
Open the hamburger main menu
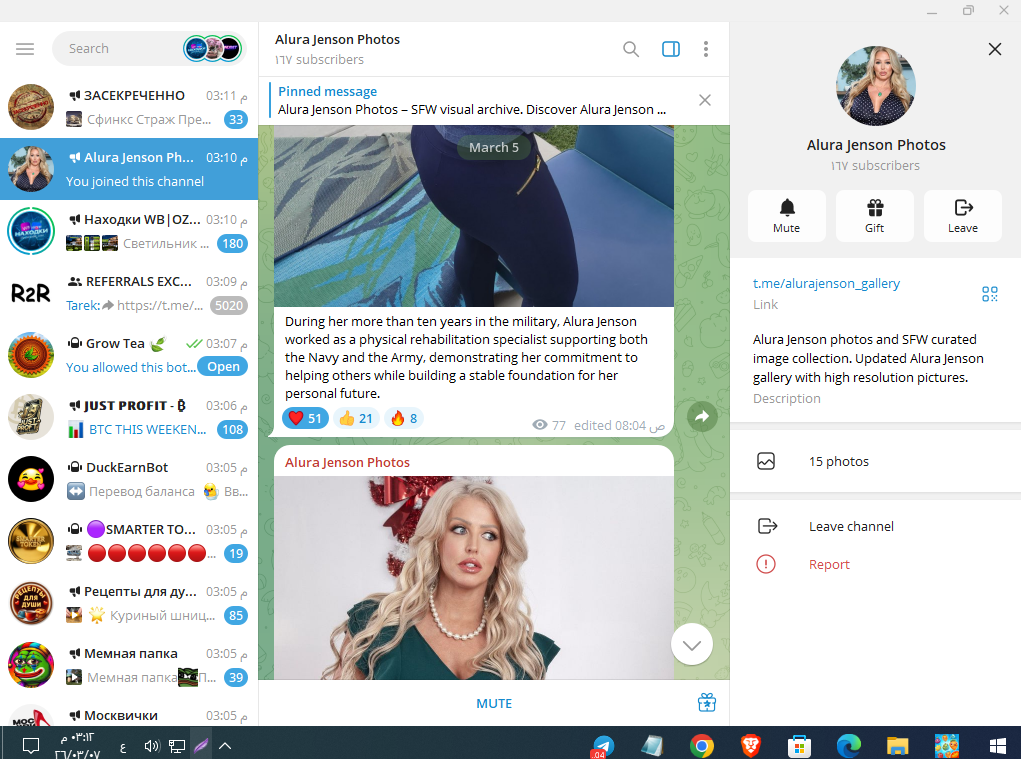pos(25,49)
